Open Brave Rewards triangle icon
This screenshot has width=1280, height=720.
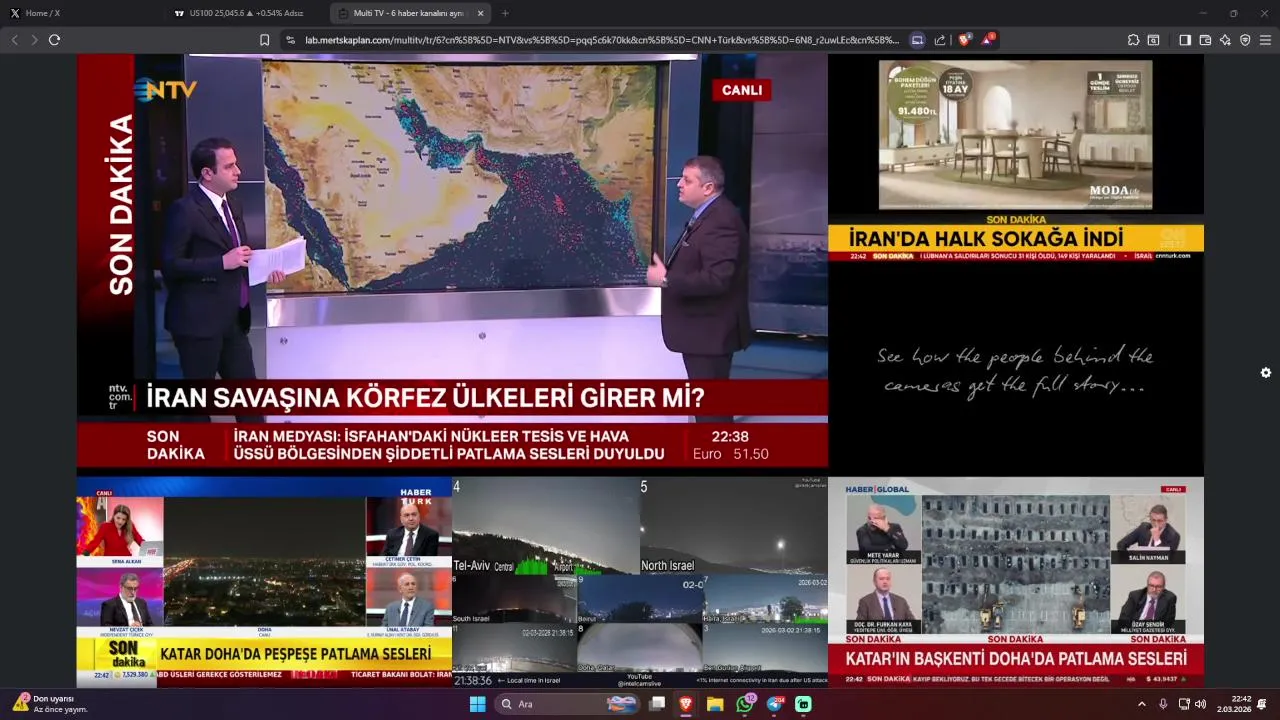pyautogui.click(x=987, y=40)
